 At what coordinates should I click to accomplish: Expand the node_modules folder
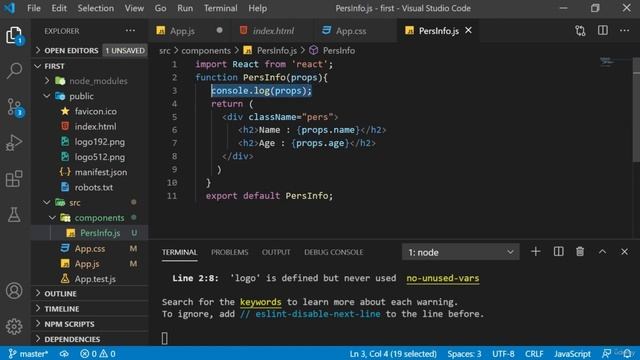click(90, 81)
